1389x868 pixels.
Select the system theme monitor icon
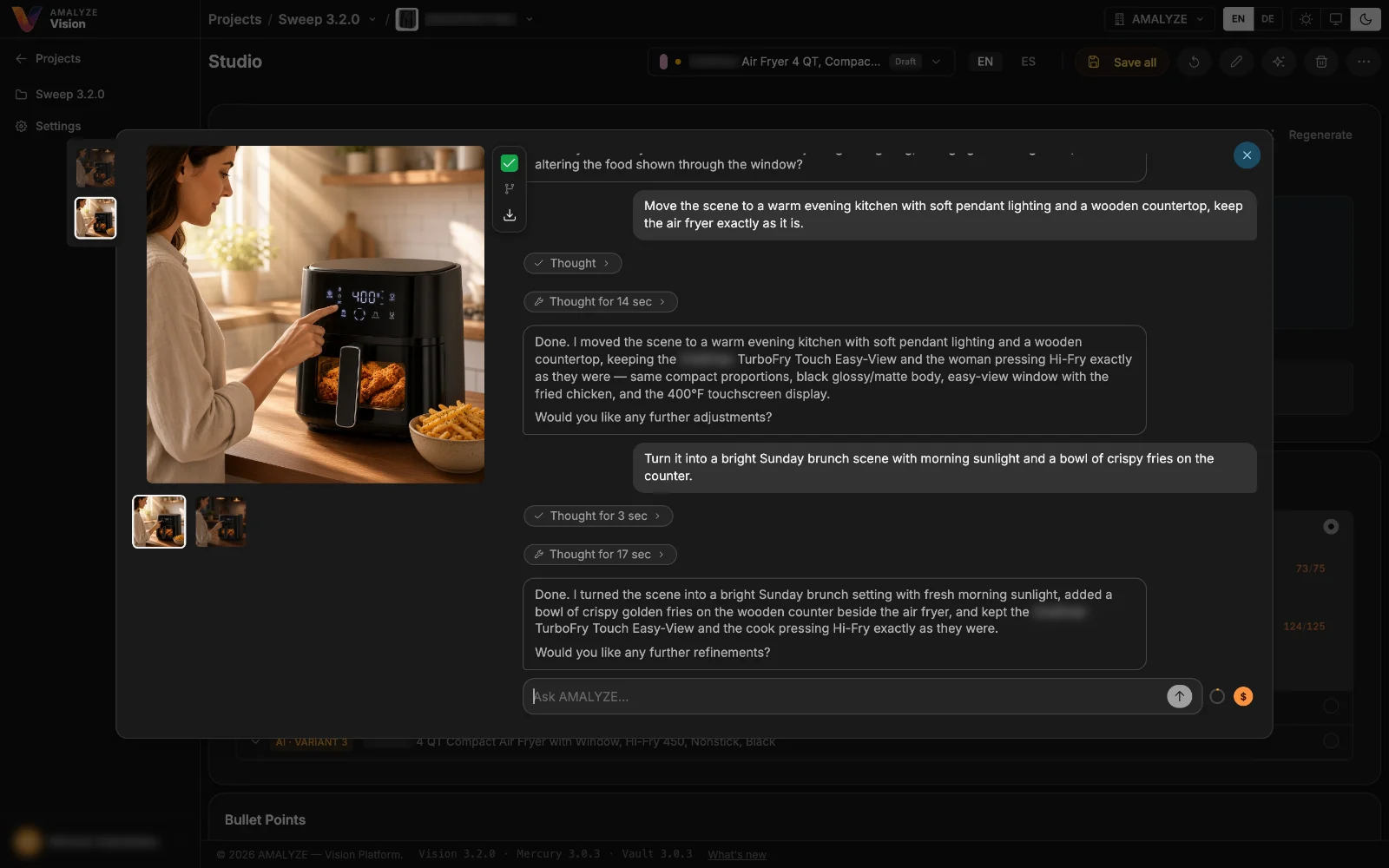(1336, 19)
